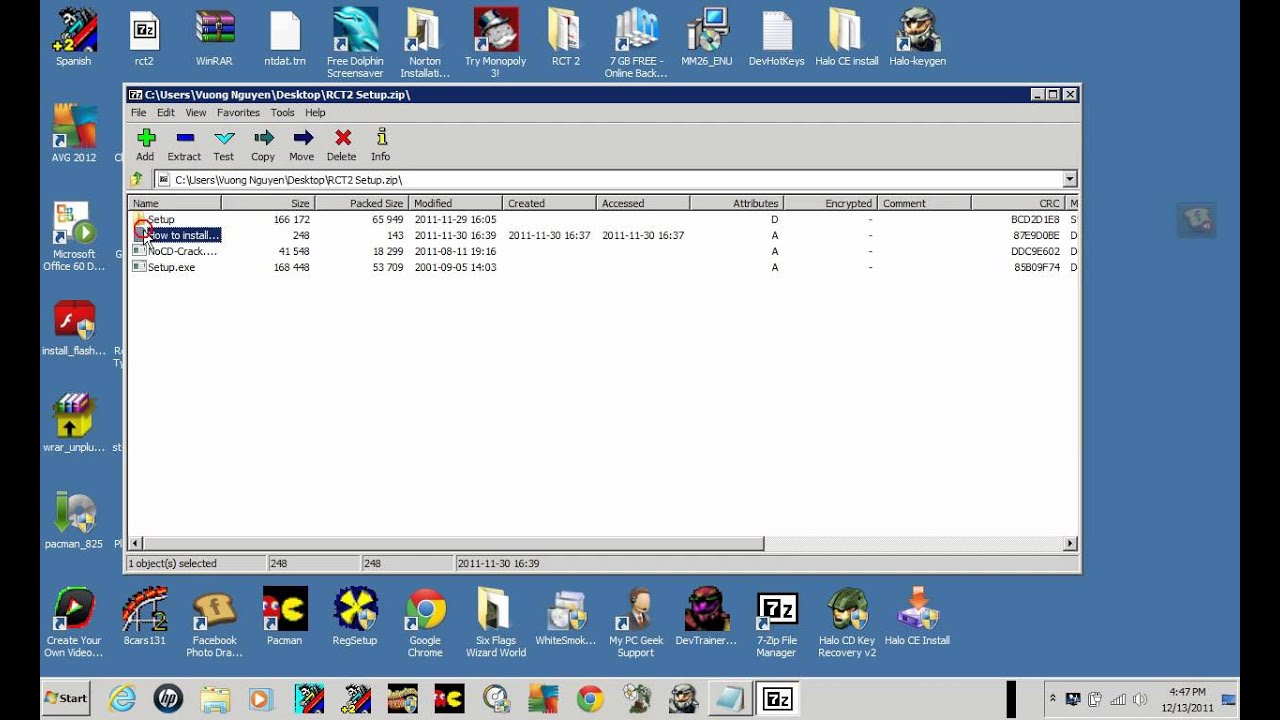1280x720 pixels.
Task: Open Chrome from the taskbar
Action: click(x=590, y=698)
